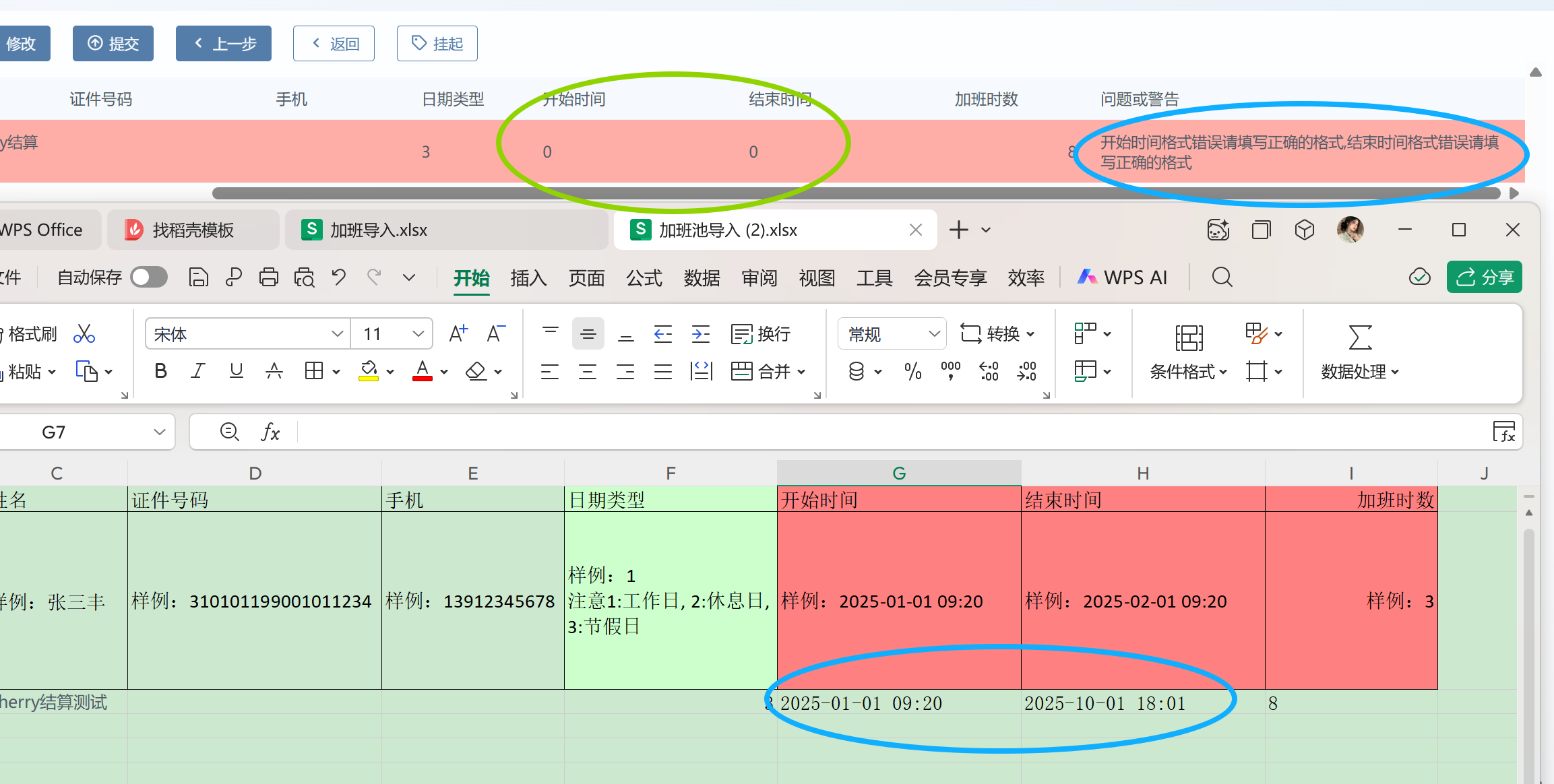Expand the 常规 number format dropdown
The height and width of the screenshot is (784, 1554).
(934, 334)
